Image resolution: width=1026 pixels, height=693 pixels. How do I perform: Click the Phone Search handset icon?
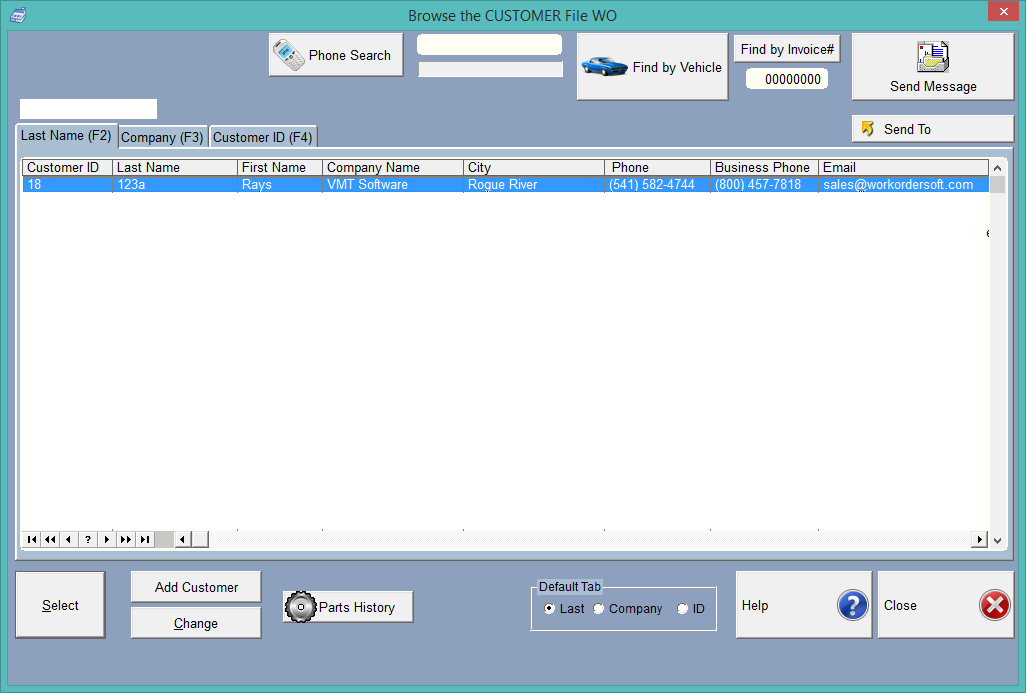pos(290,54)
